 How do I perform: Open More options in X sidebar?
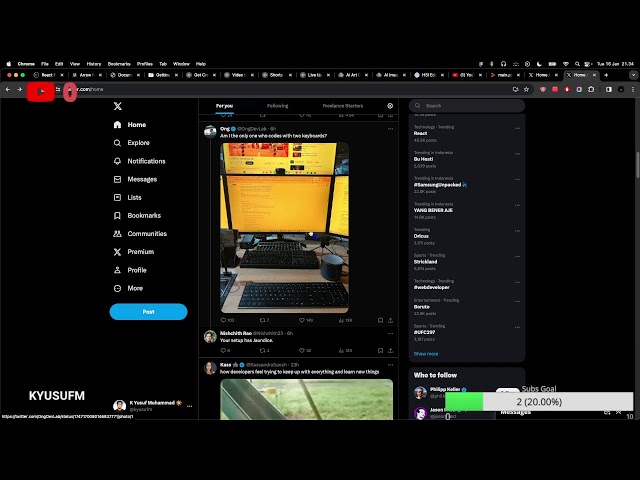[128, 288]
